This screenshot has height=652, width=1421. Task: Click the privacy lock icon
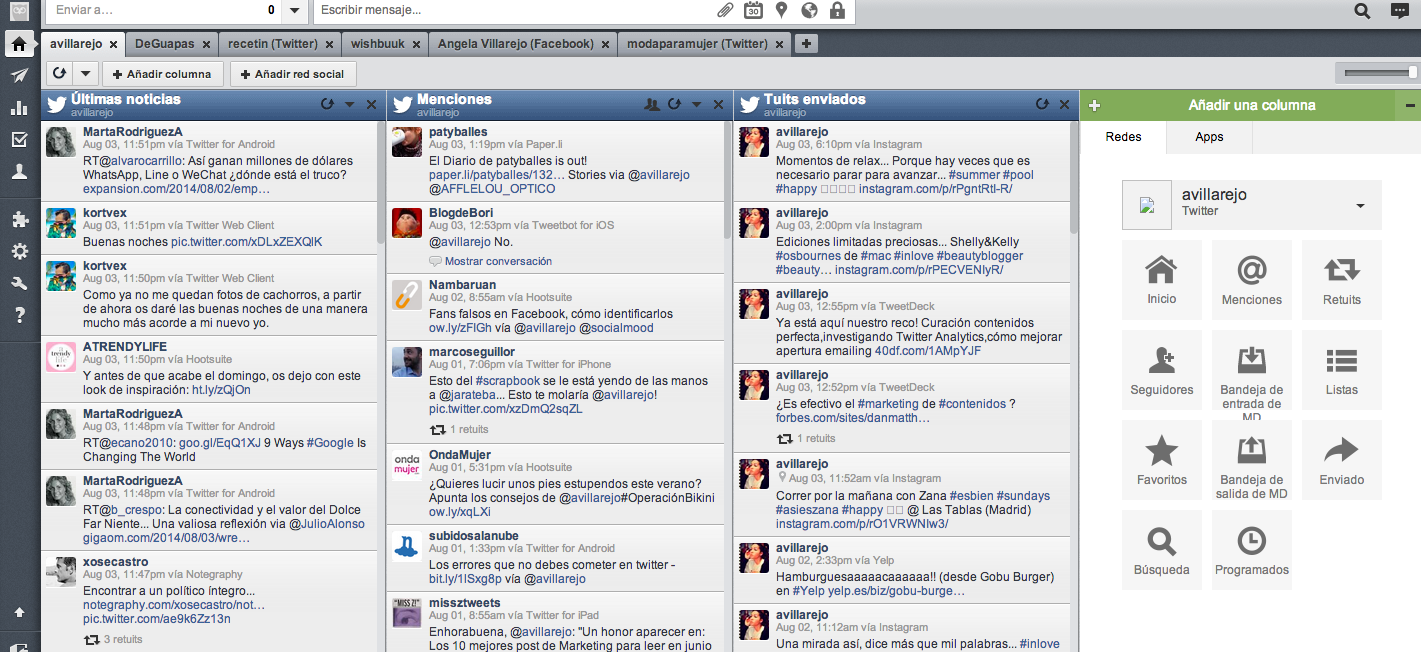pos(837,11)
